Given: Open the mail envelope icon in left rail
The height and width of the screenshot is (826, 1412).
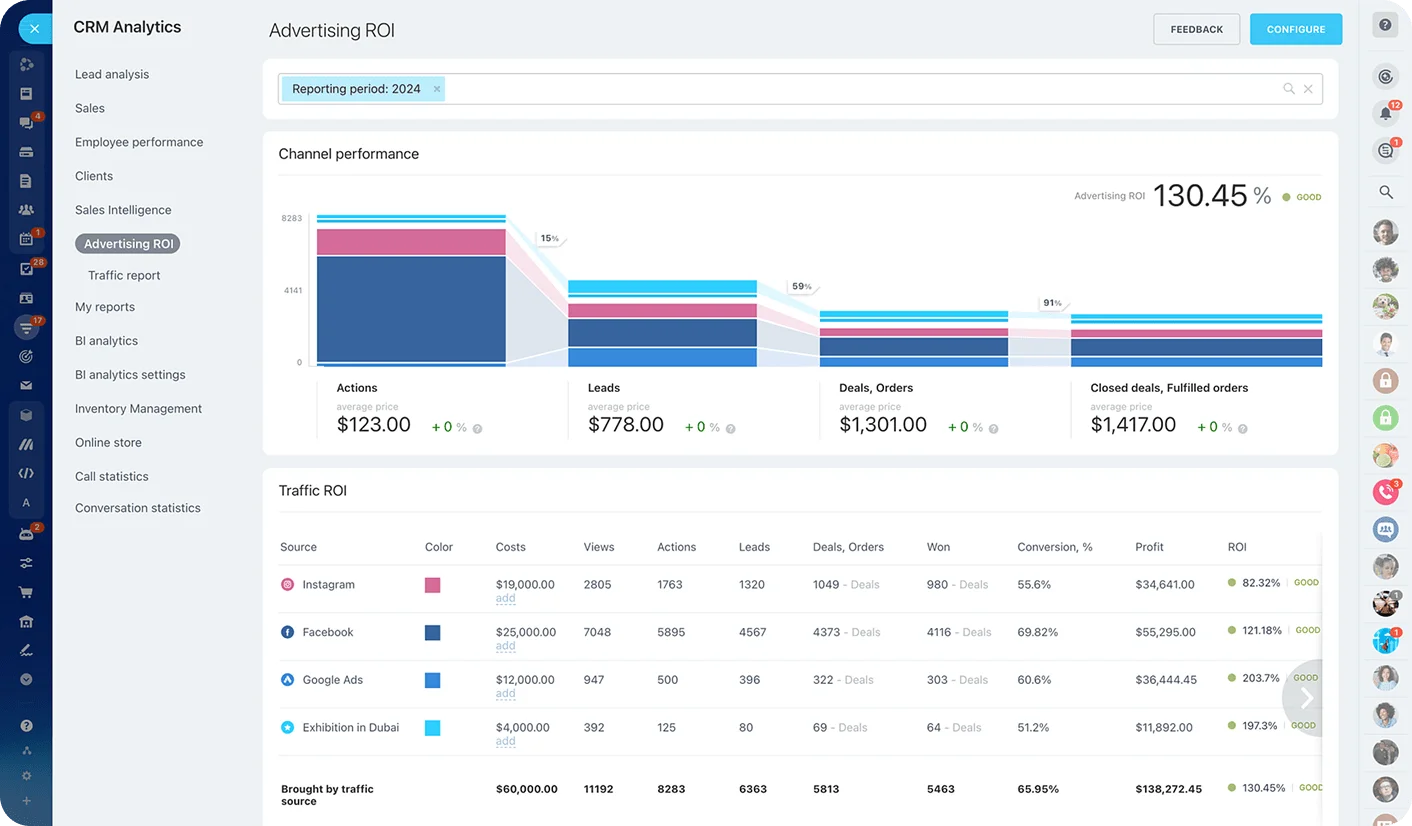Looking at the screenshot, I should pos(26,385).
